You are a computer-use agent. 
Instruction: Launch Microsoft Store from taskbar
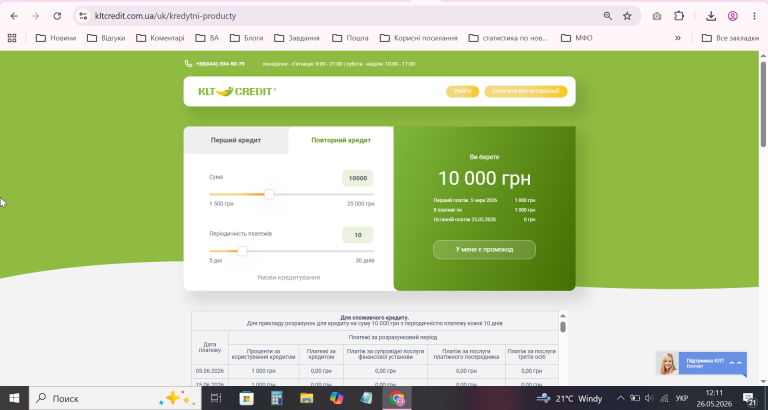pyautogui.click(x=246, y=398)
